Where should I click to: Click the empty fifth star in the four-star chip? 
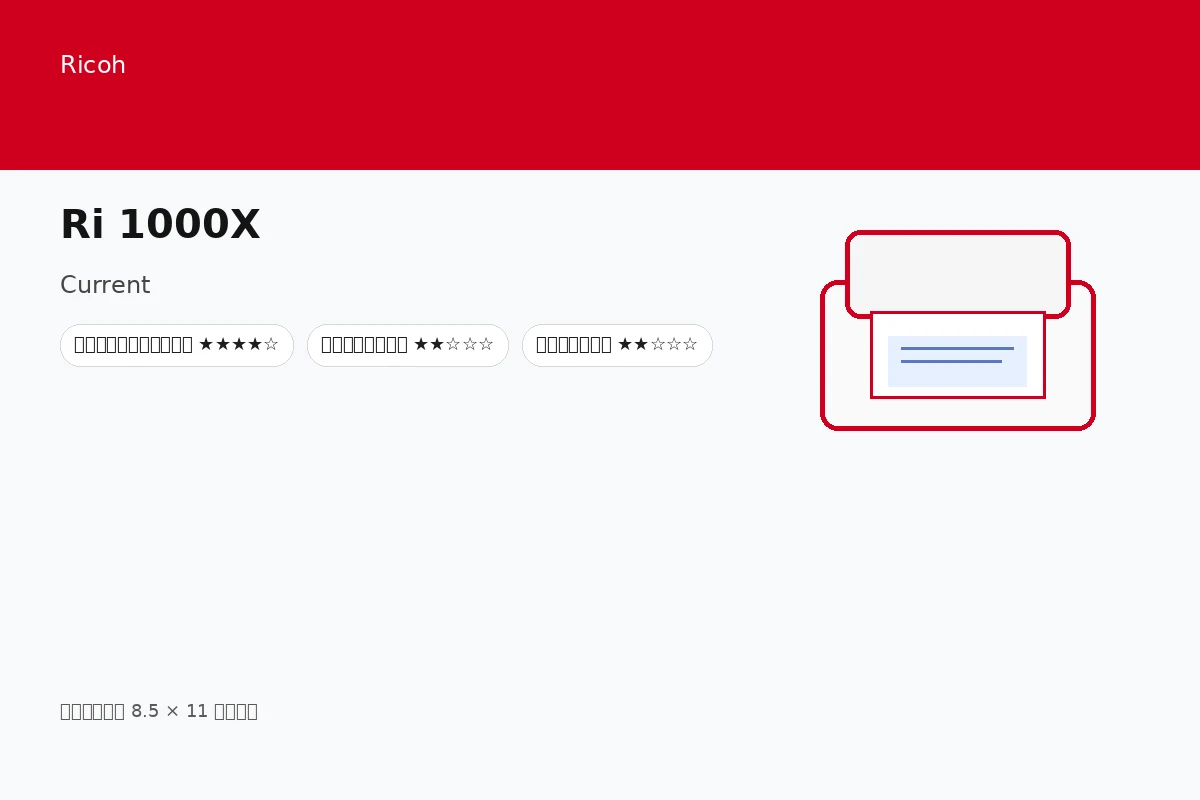tap(271, 345)
